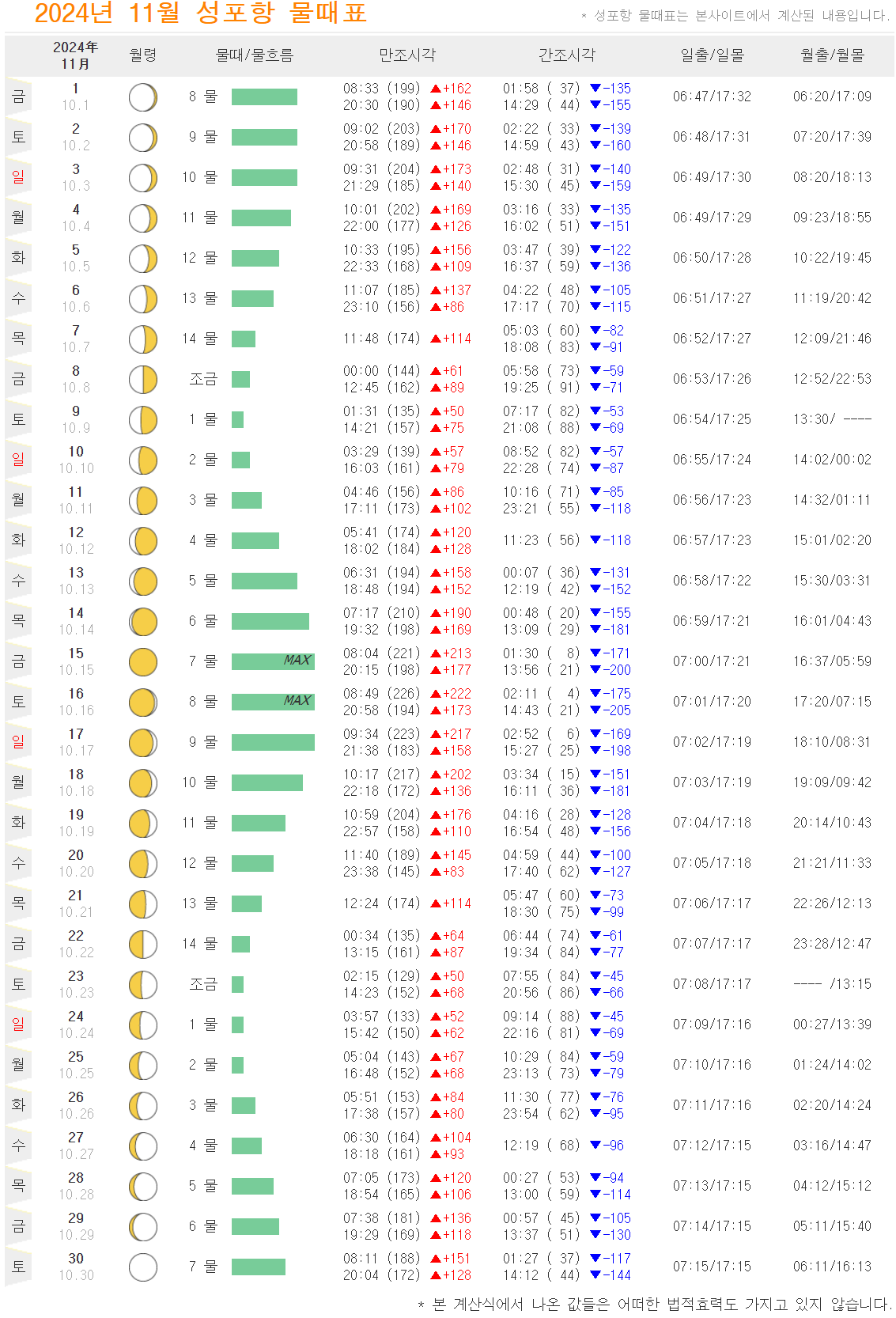Click the 만조시각 column header

(407, 55)
